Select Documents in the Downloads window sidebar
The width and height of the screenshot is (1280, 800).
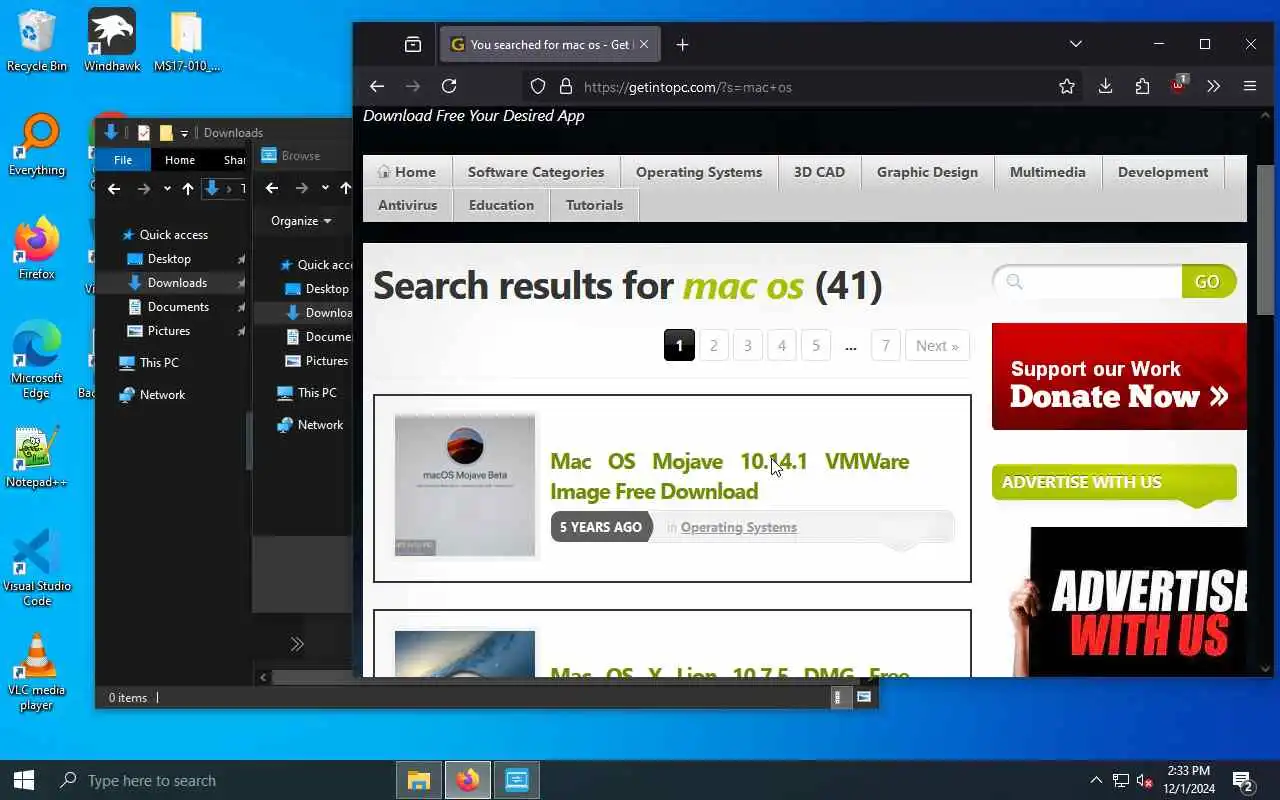click(178, 307)
